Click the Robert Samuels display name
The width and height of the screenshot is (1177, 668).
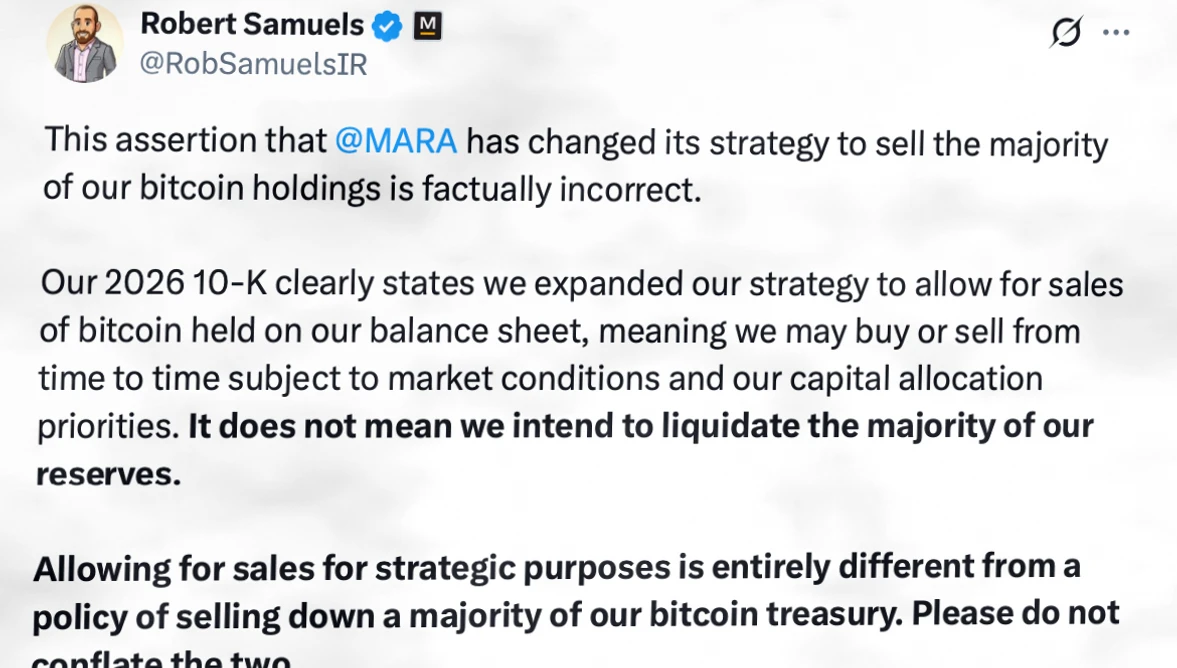pyautogui.click(x=250, y=24)
